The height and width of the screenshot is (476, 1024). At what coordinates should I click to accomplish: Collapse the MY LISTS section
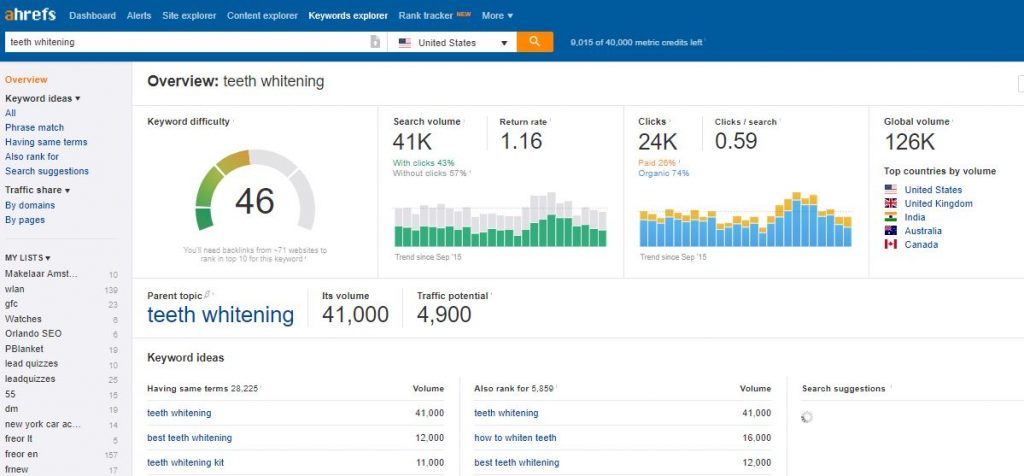click(x=27, y=258)
